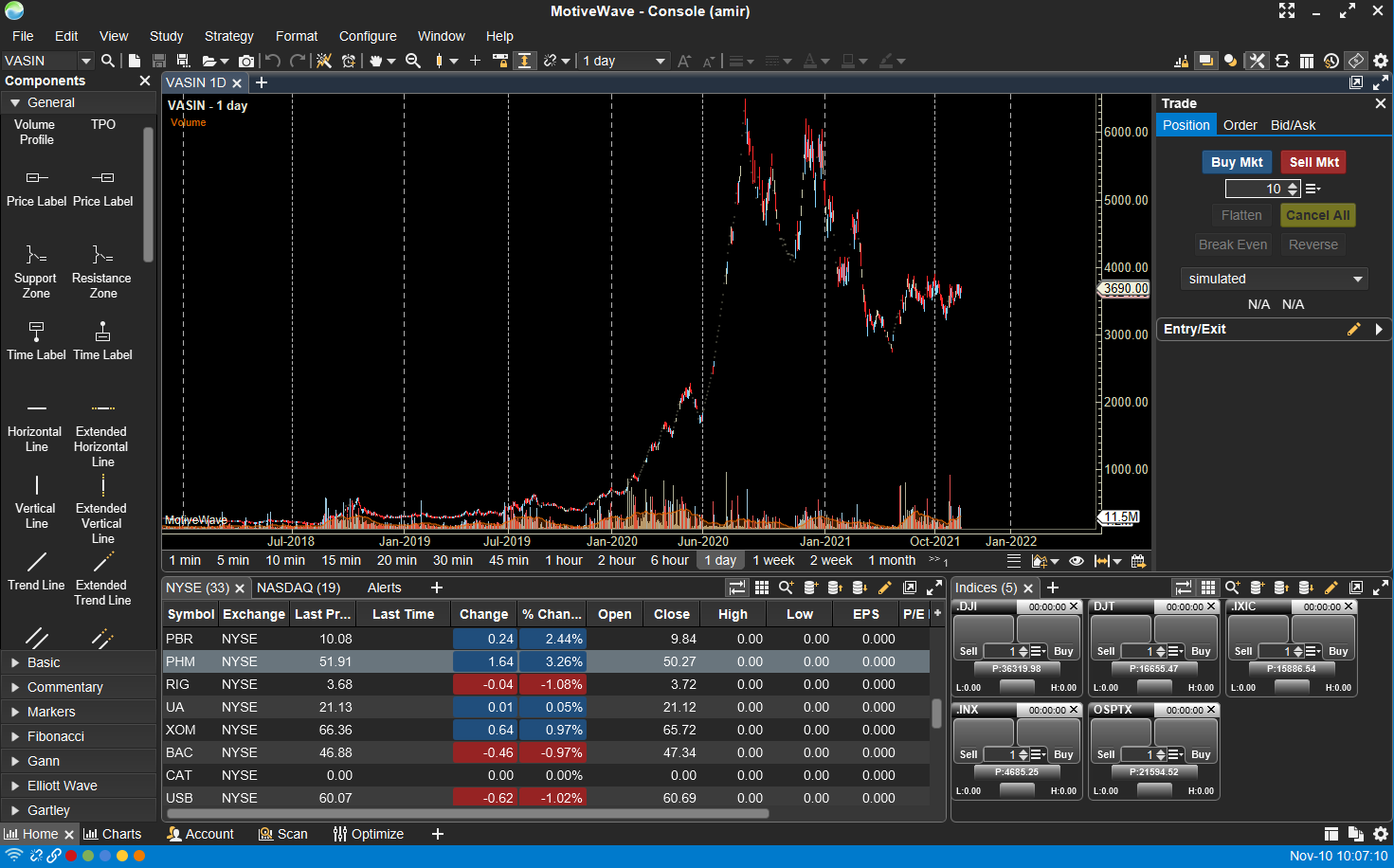
Task: Open the Scan page at bottom
Action: (x=283, y=834)
